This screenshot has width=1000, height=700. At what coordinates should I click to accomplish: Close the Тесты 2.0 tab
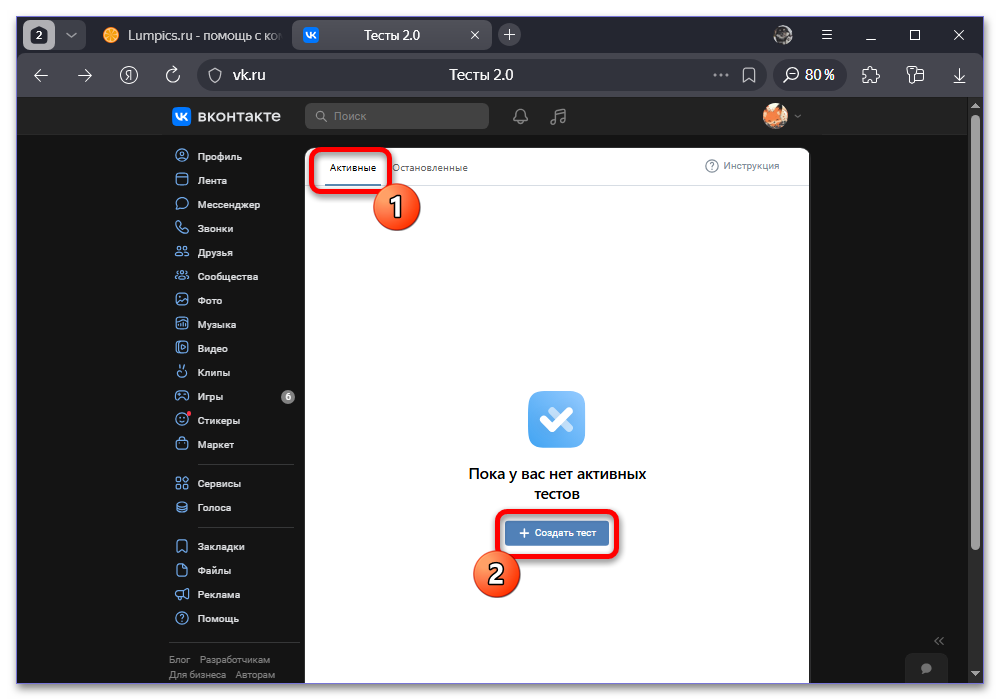point(474,35)
